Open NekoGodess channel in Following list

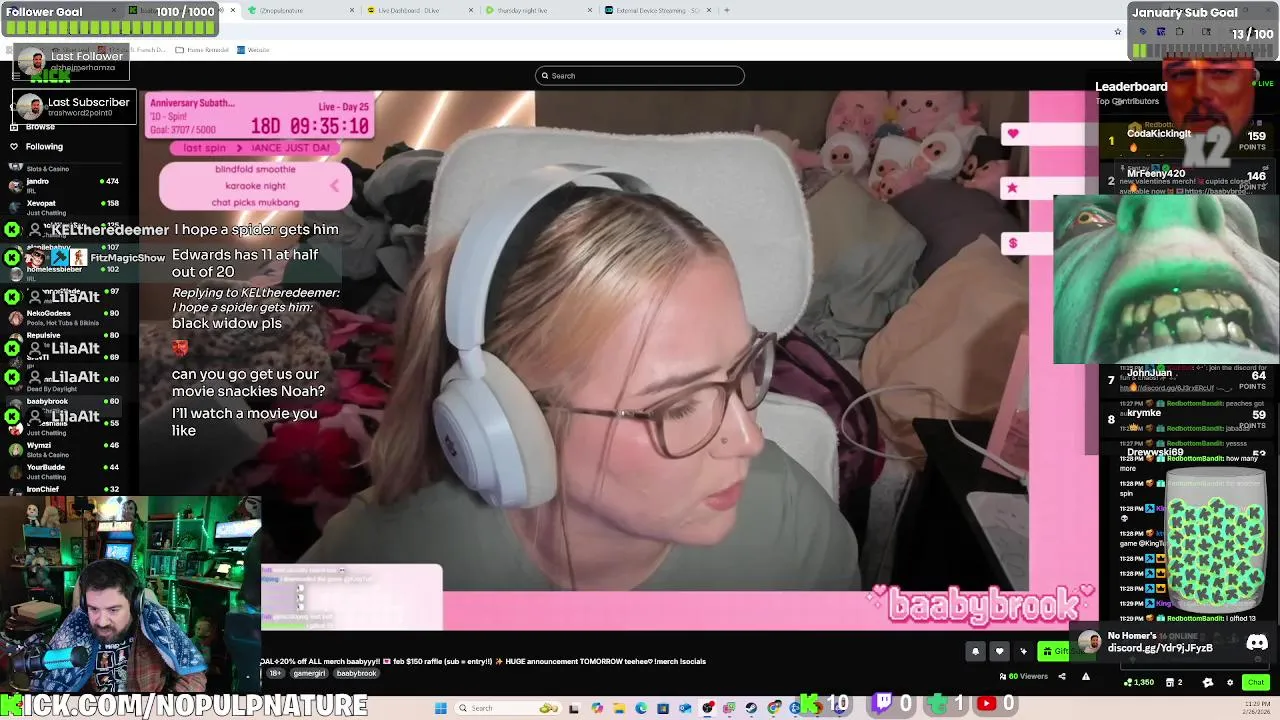(x=65, y=317)
